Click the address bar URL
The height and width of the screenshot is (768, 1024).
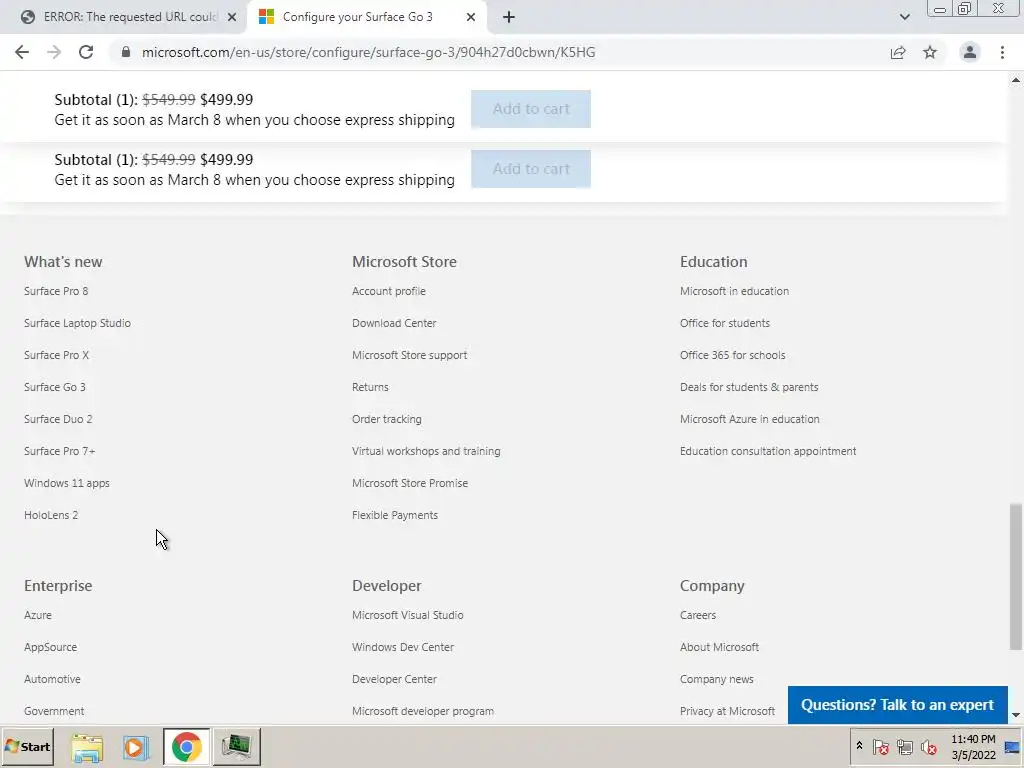[x=368, y=52]
